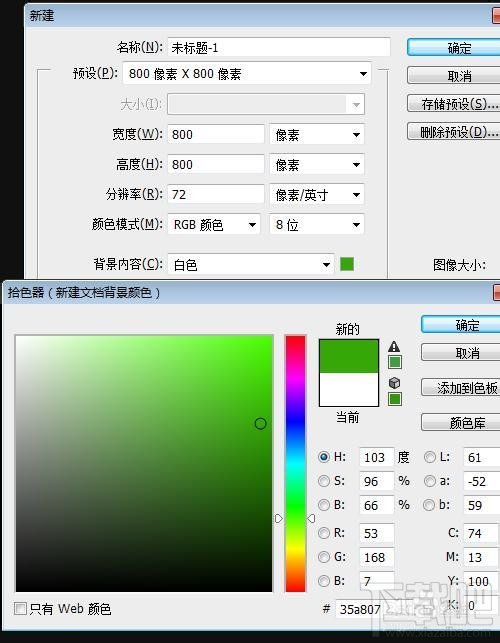Screen dimensions: 500x643
Task: Click the 宽度 width input field
Action: (216, 135)
